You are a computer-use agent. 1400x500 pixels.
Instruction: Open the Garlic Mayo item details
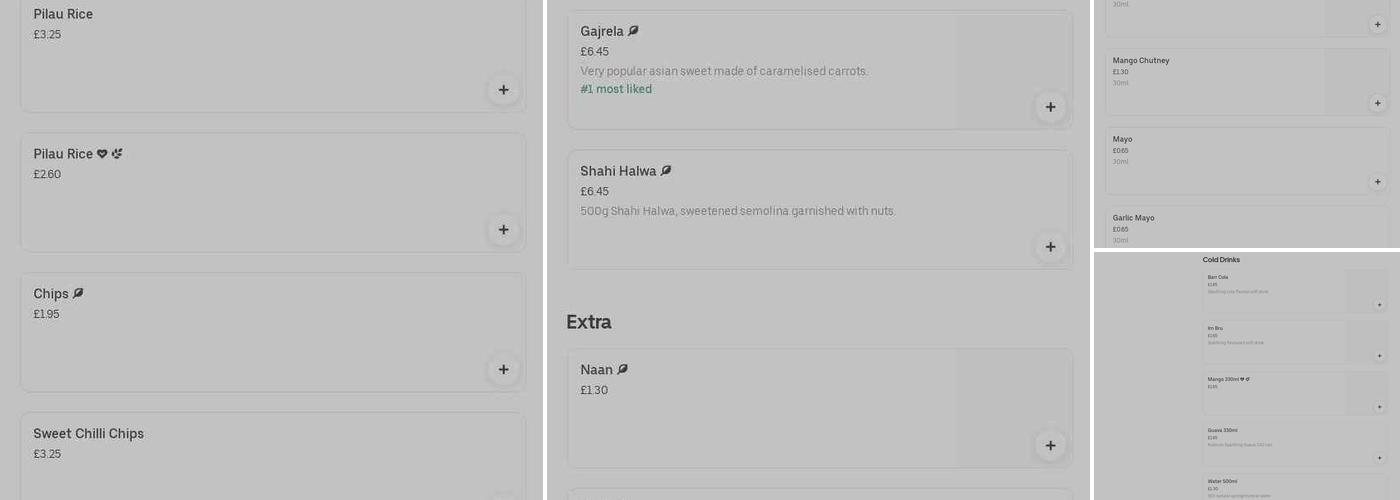pyautogui.click(x=1133, y=218)
